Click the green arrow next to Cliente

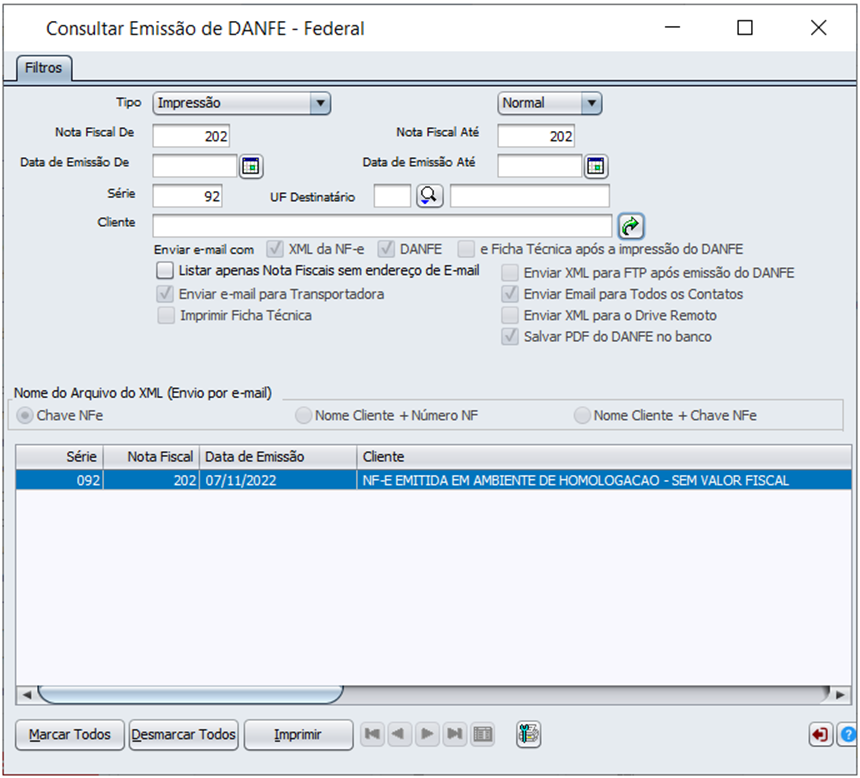click(x=631, y=225)
